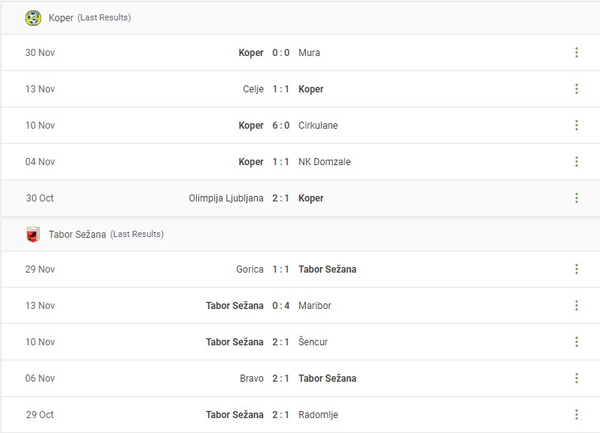Open options for Tabor Sežana vs Radomlje match
This screenshot has height=433, width=600.
click(x=576, y=414)
